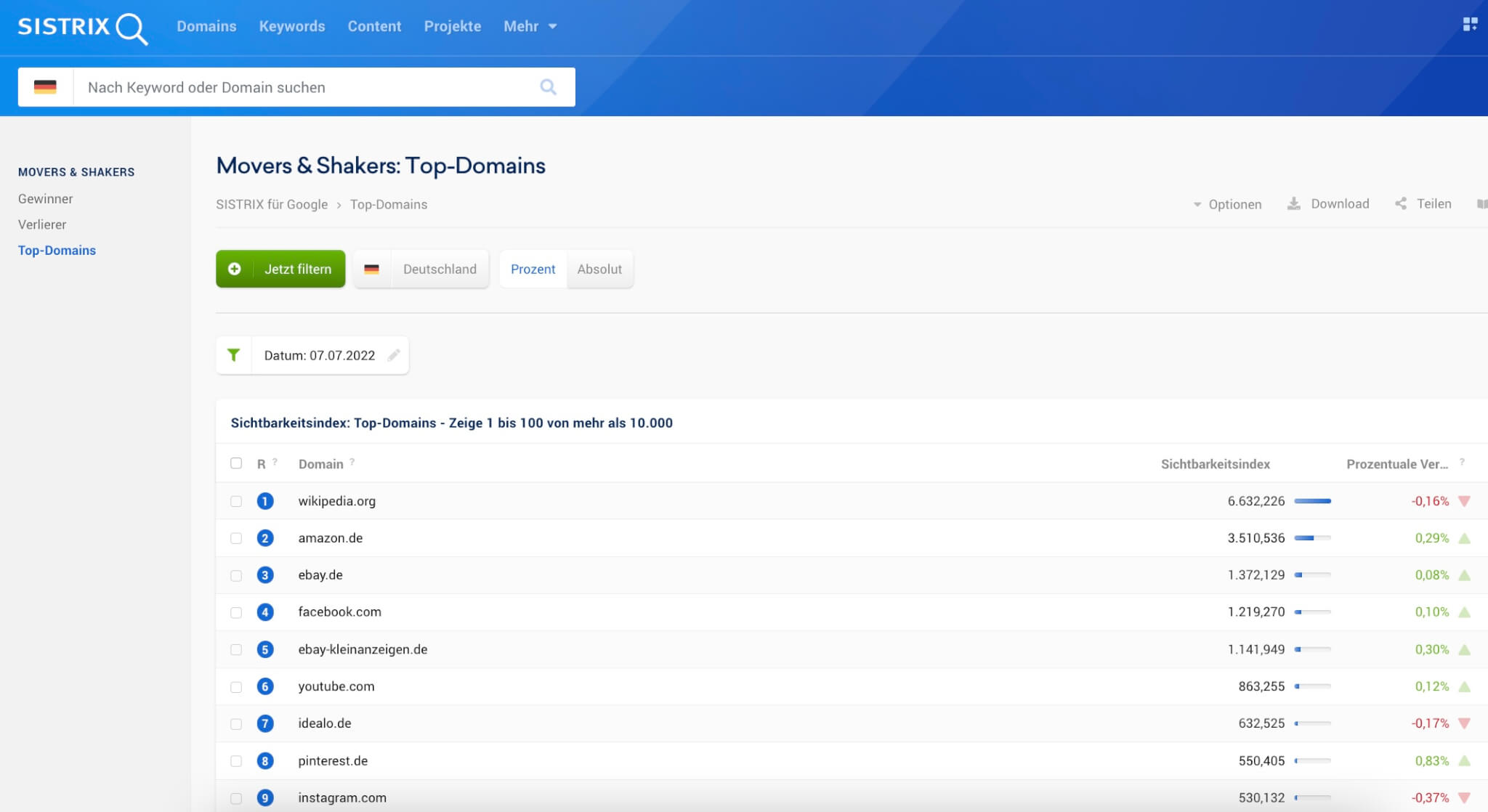
Task: Click rank badge 1 for wikipedia.org
Action: (x=265, y=501)
